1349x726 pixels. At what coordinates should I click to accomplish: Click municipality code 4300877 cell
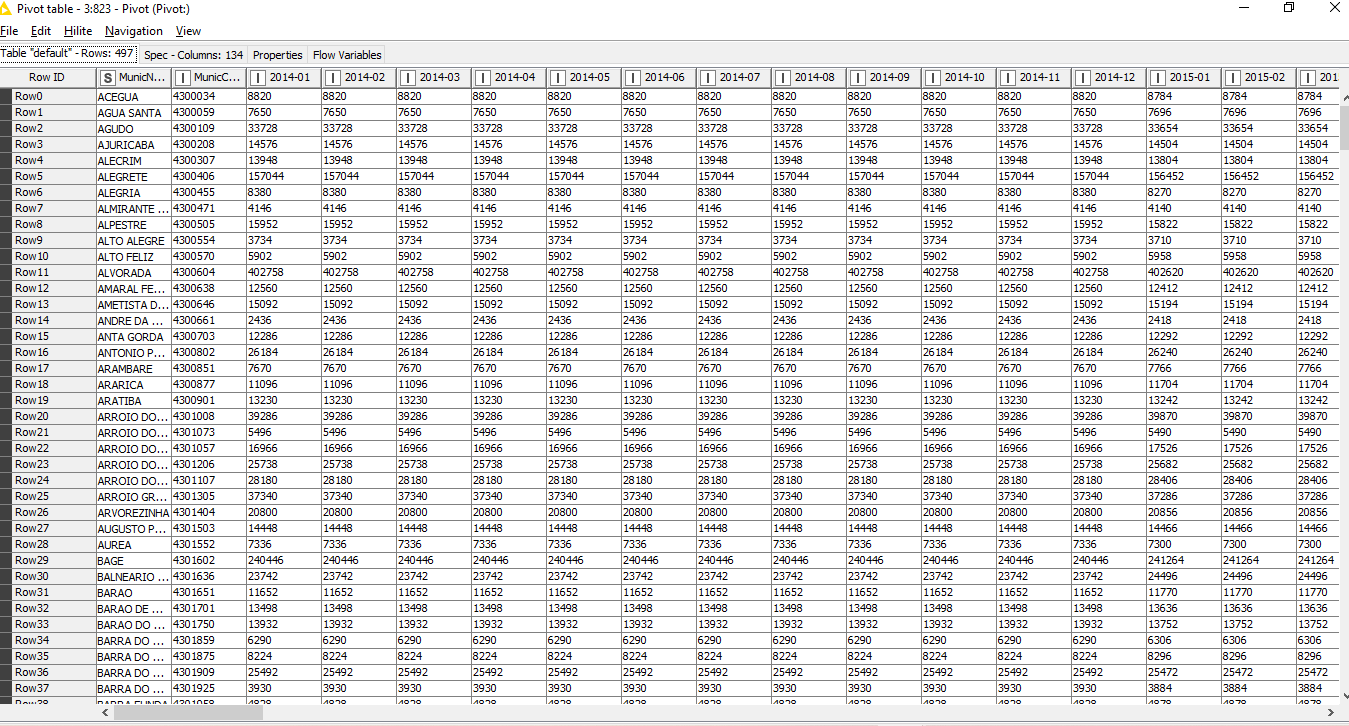pos(208,384)
